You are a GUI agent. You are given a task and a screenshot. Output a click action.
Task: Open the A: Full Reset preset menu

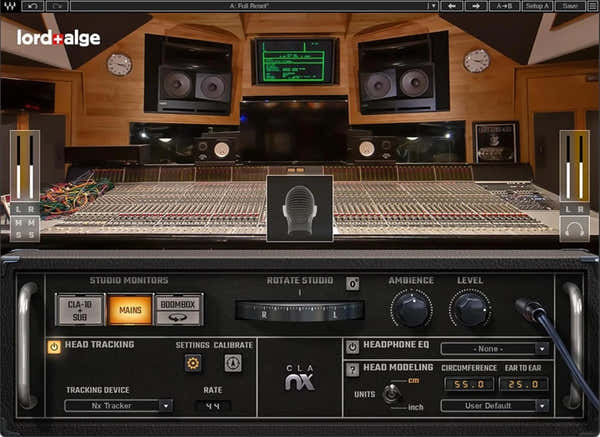(x=249, y=6)
